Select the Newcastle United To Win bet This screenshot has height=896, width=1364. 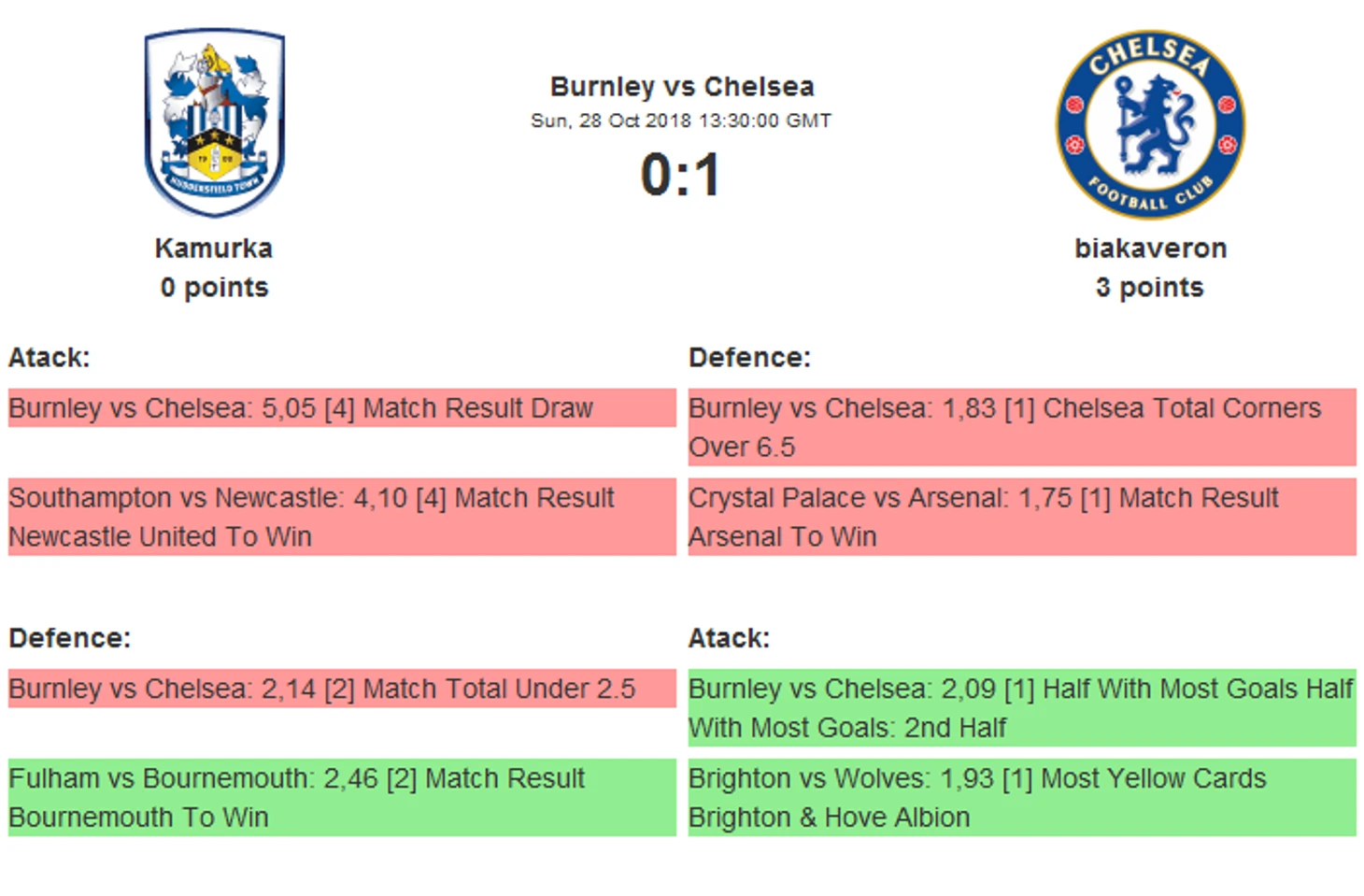tap(341, 517)
